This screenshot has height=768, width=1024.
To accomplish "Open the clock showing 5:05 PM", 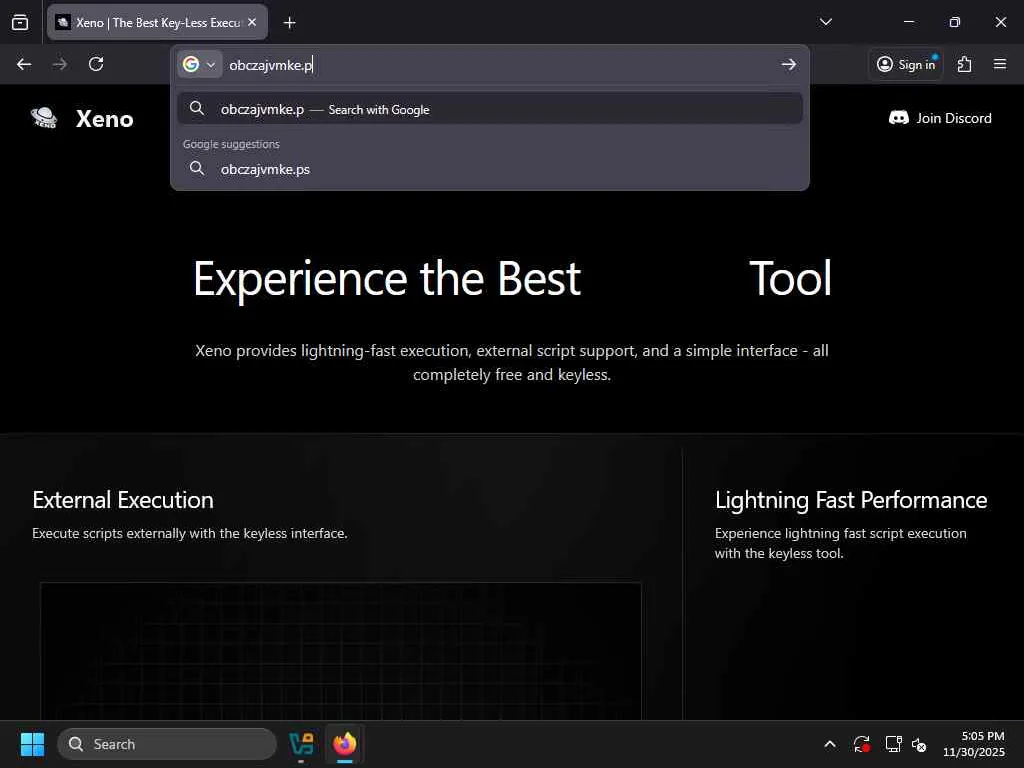I will coord(974,744).
